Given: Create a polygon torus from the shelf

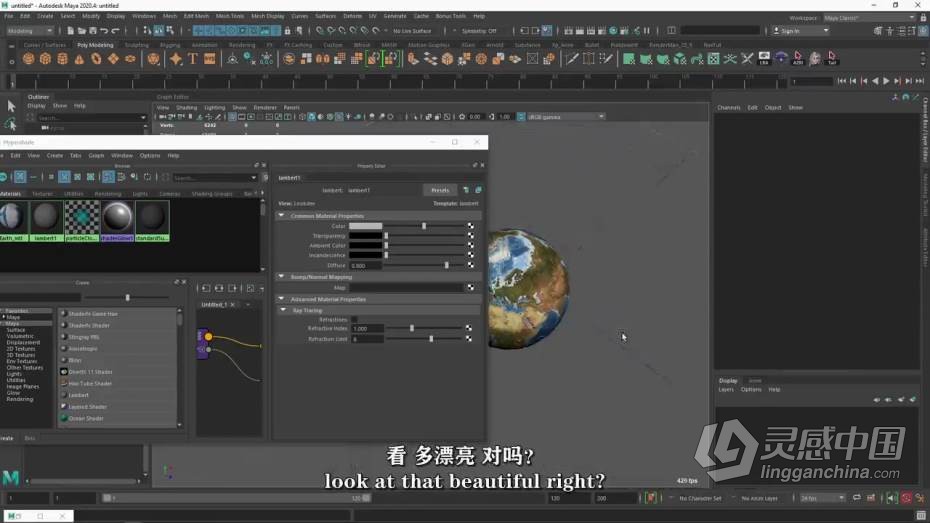Looking at the screenshot, I should (96, 59).
